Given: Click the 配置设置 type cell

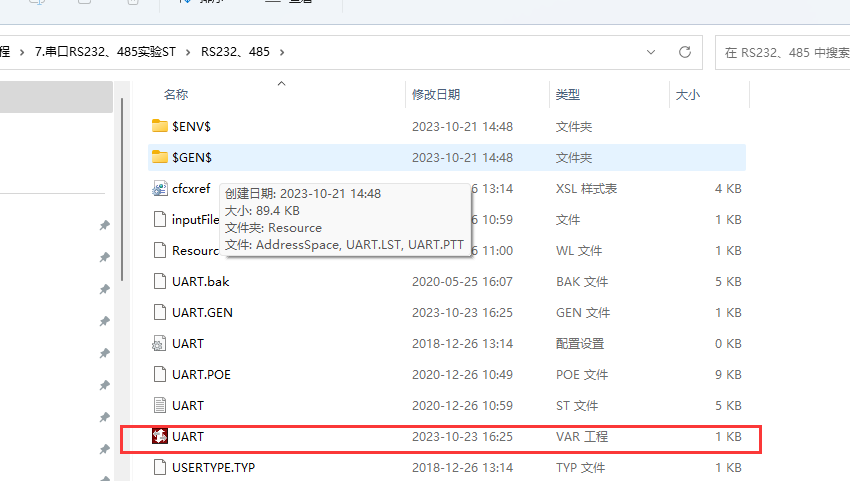Looking at the screenshot, I should [580, 343].
